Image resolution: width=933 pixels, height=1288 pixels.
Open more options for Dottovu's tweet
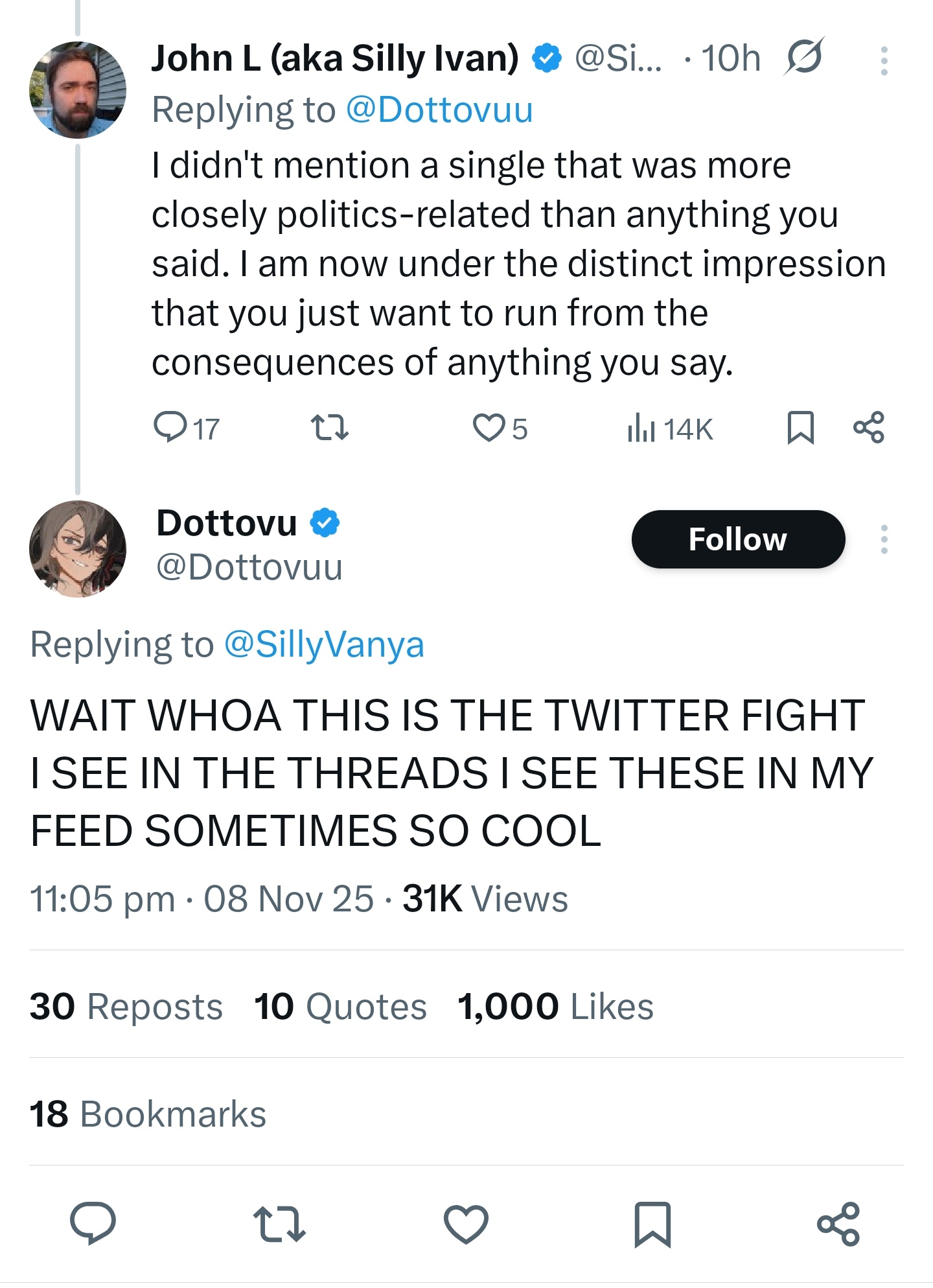coord(884,539)
